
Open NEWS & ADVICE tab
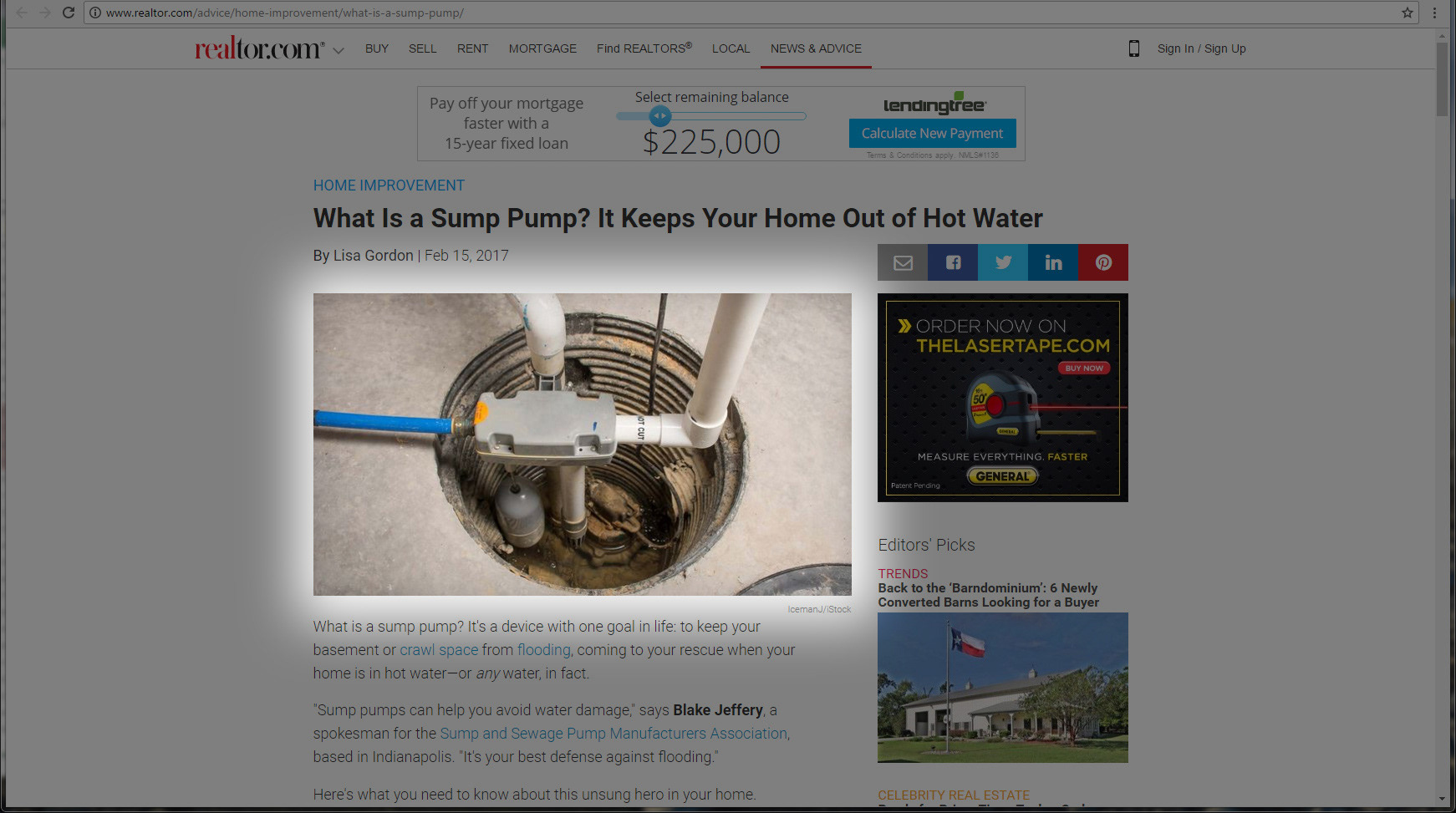point(816,48)
